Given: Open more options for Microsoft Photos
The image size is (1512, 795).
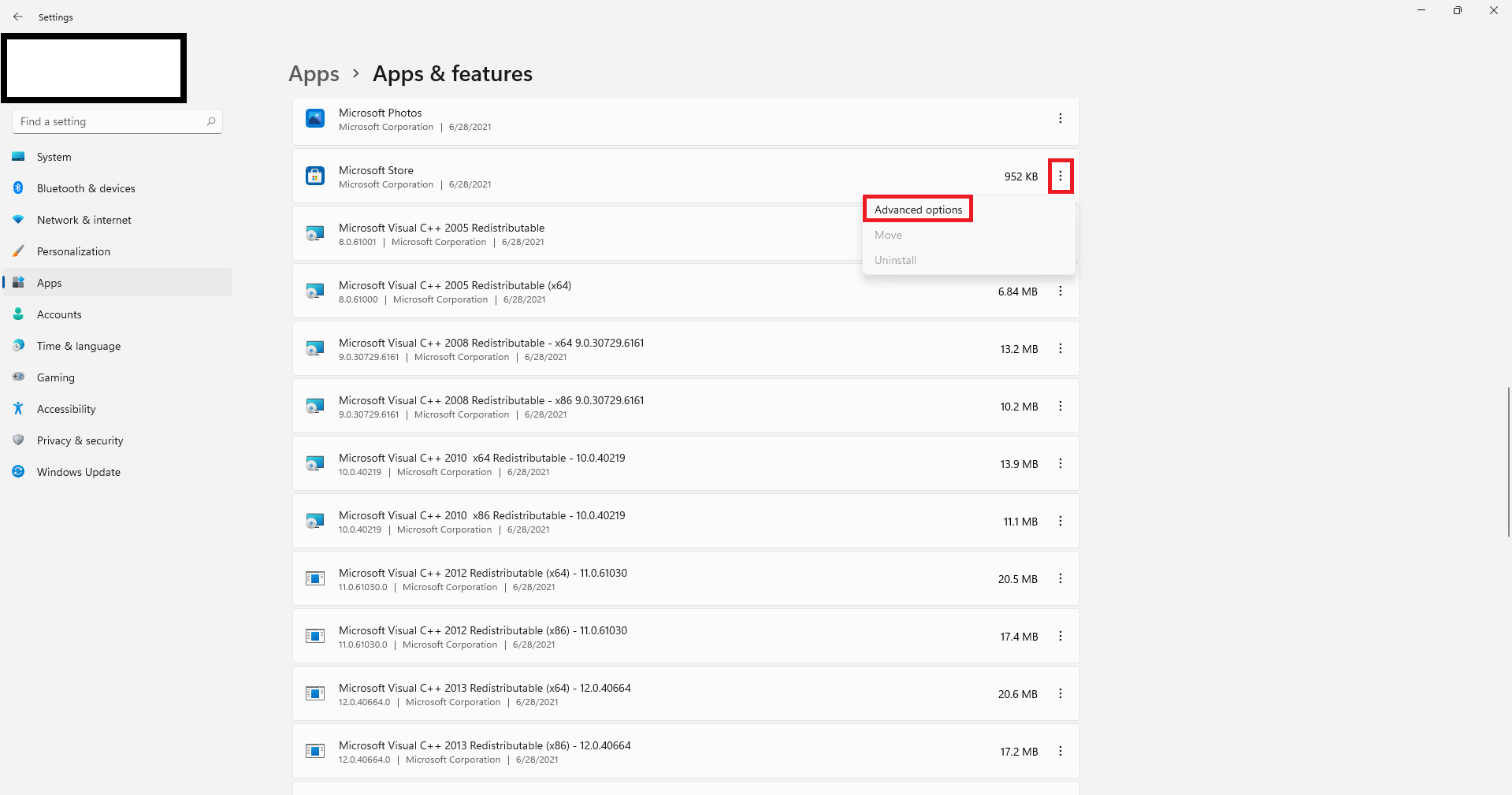Looking at the screenshot, I should point(1061,118).
